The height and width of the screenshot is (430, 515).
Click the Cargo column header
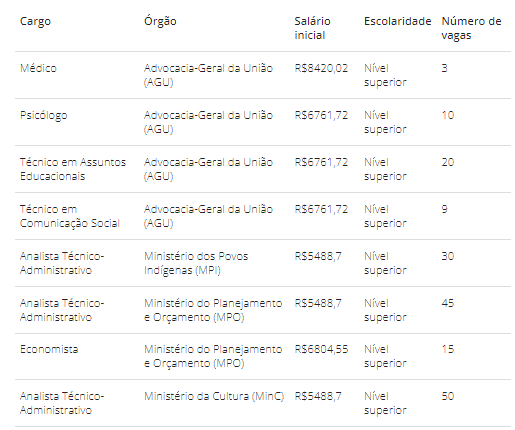(x=35, y=21)
